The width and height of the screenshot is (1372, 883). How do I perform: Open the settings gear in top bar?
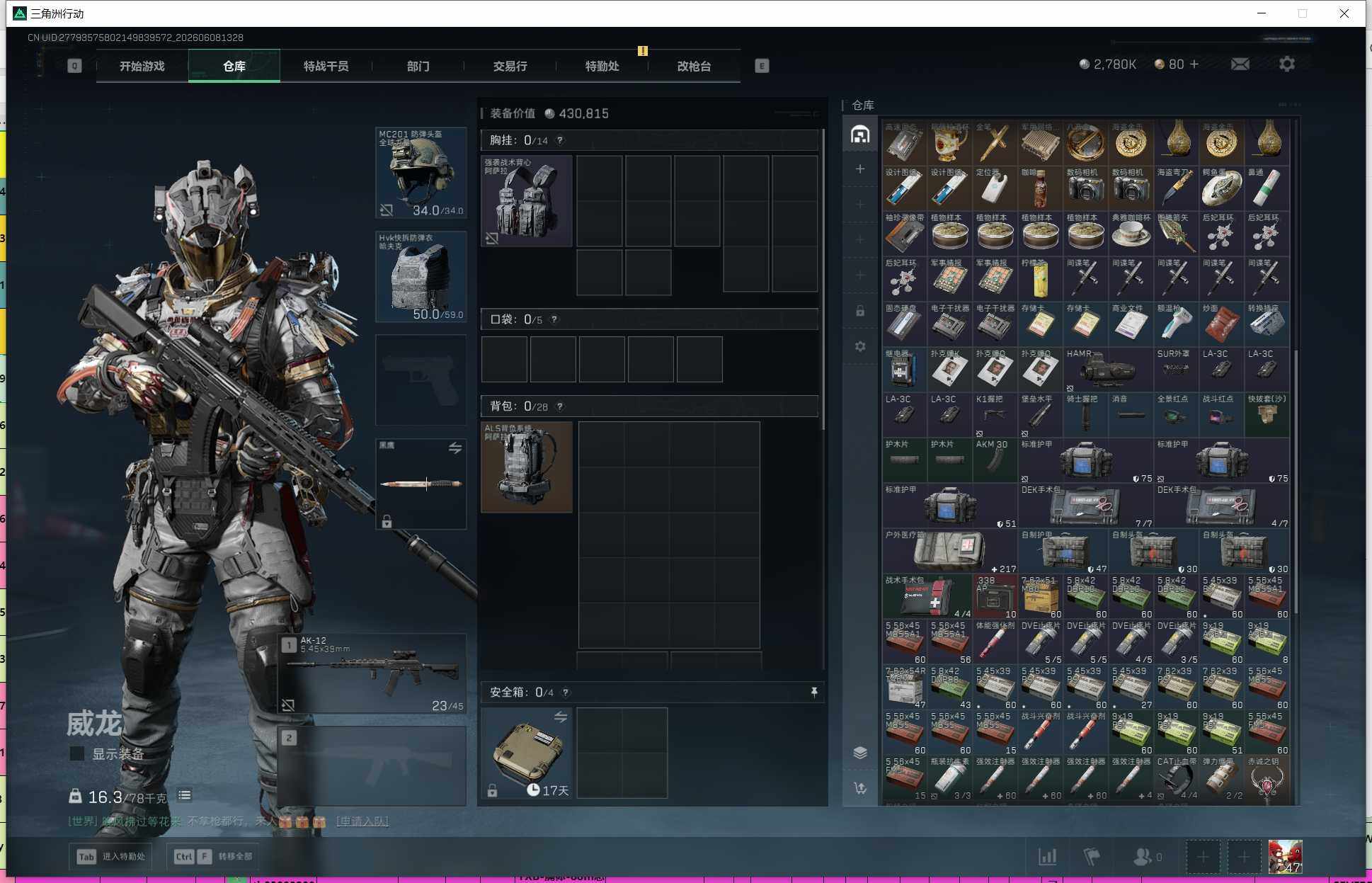tap(1287, 64)
